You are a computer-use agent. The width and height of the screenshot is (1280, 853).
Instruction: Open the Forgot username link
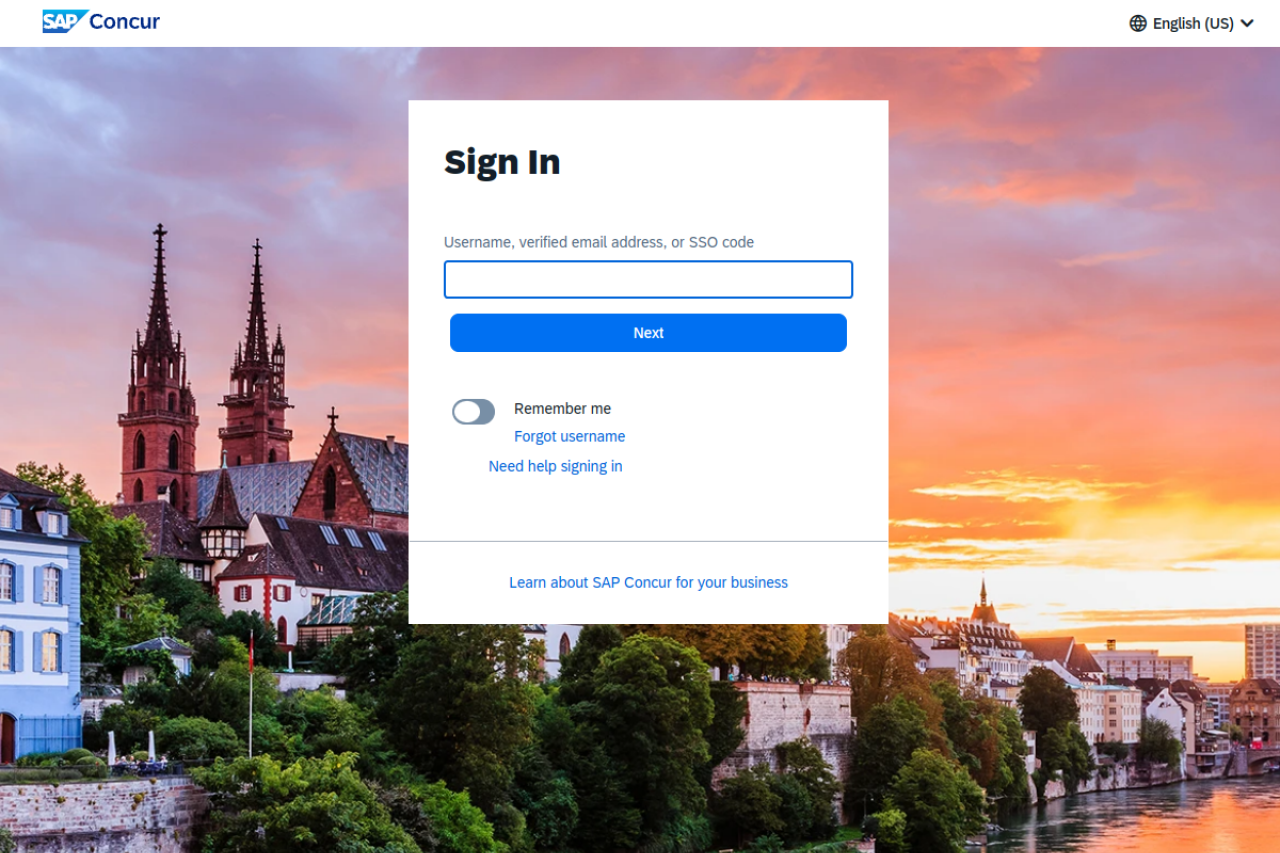tap(569, 436)
